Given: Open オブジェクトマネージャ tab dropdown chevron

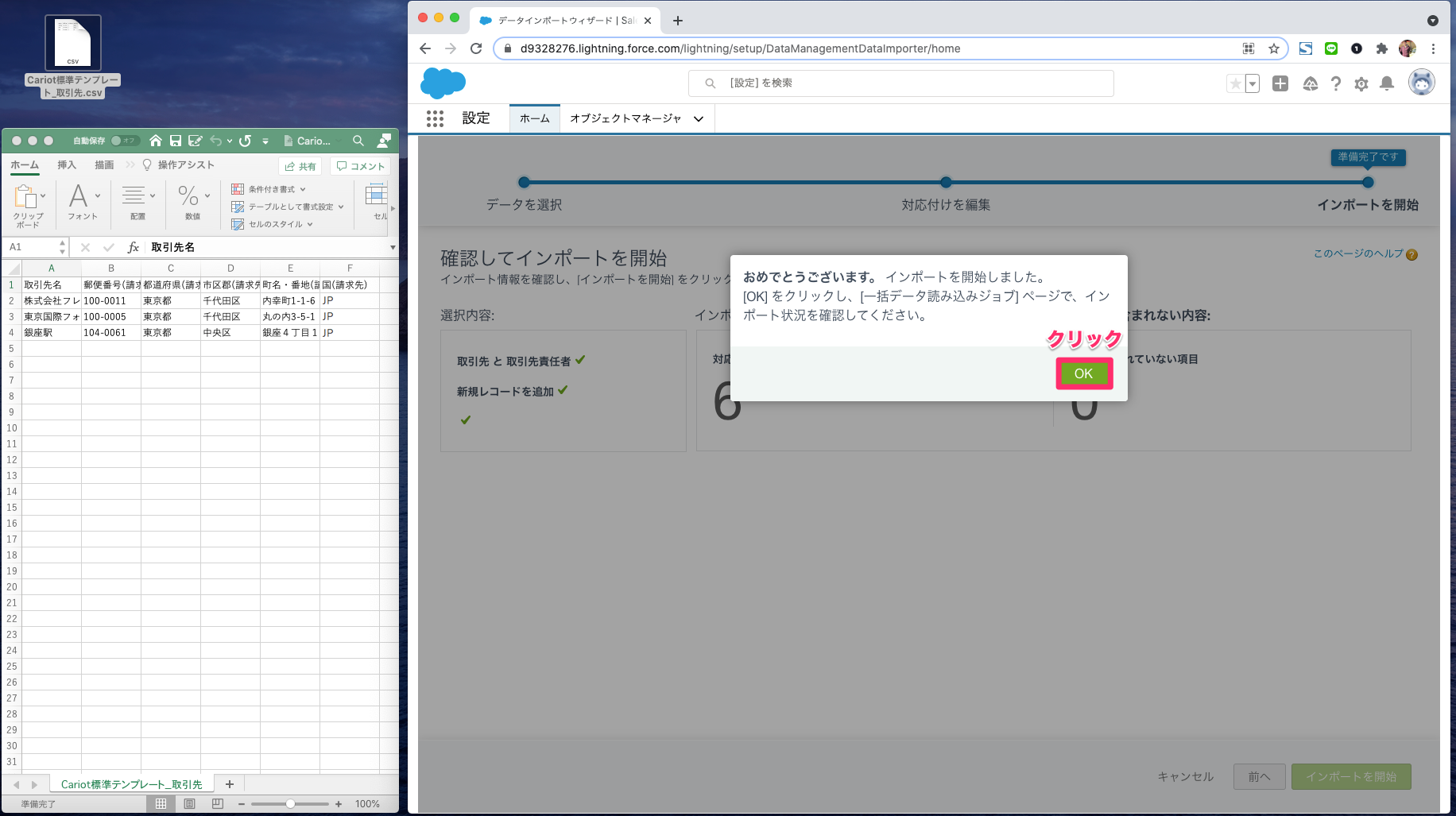Looking at the screenshot, I should (699, 119).
